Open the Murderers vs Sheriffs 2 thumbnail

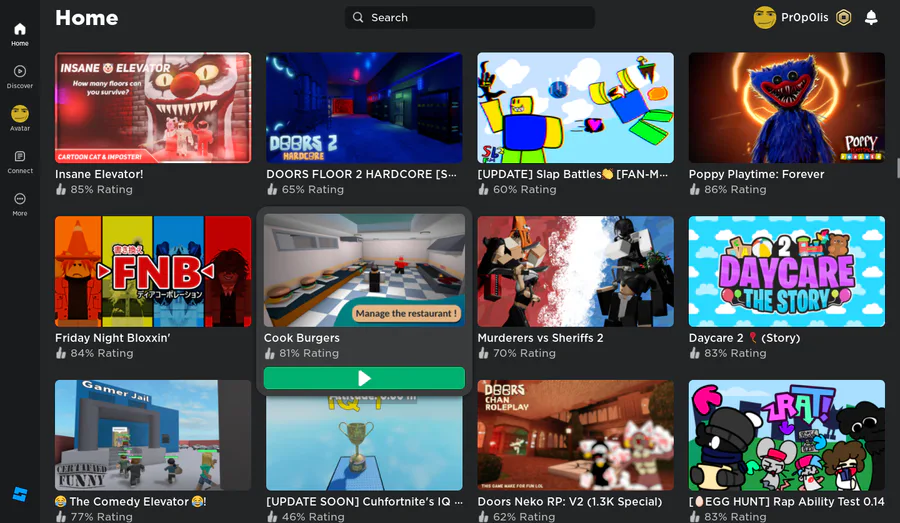point(575,272)
